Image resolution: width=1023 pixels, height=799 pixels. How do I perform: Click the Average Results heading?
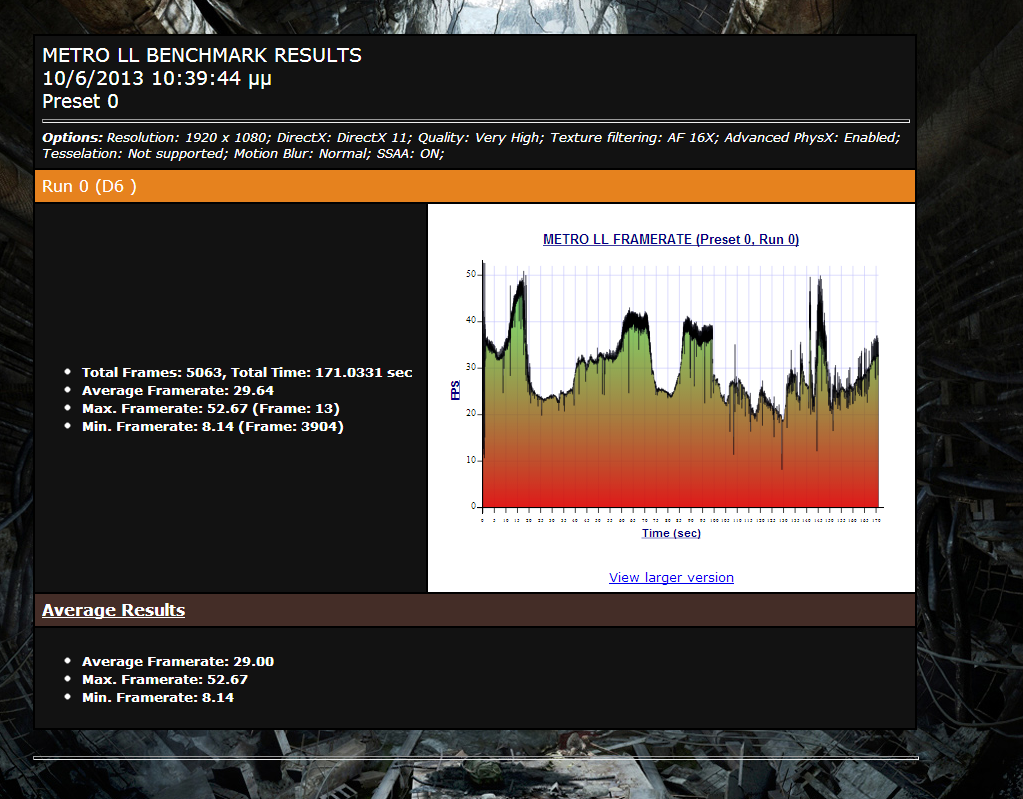coord(114,610)
